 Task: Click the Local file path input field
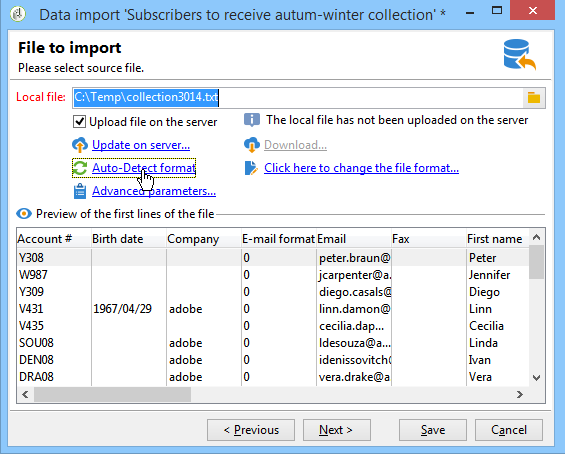tap(297, 98)
